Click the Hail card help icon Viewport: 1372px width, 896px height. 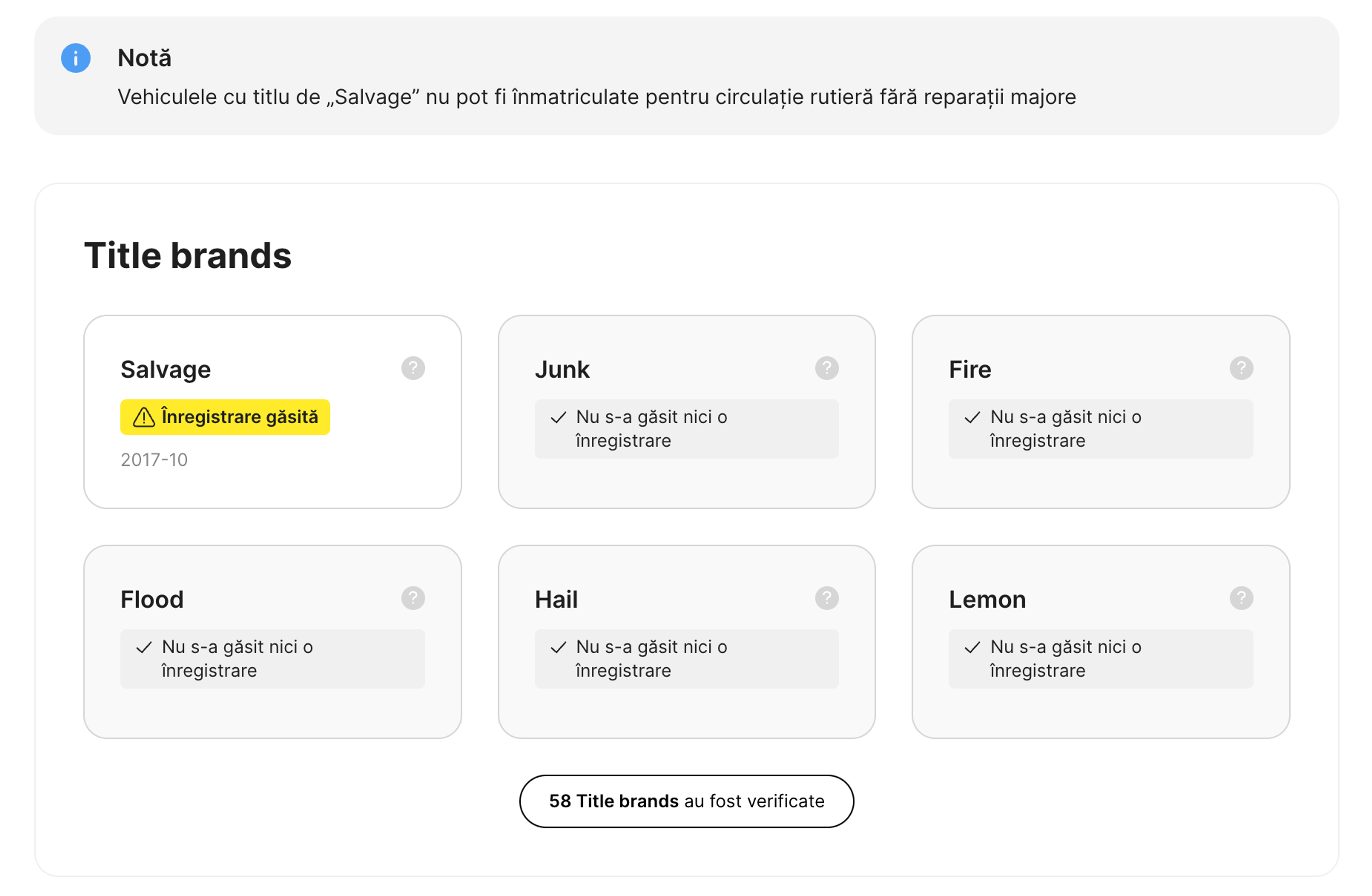tap(827, 598)
